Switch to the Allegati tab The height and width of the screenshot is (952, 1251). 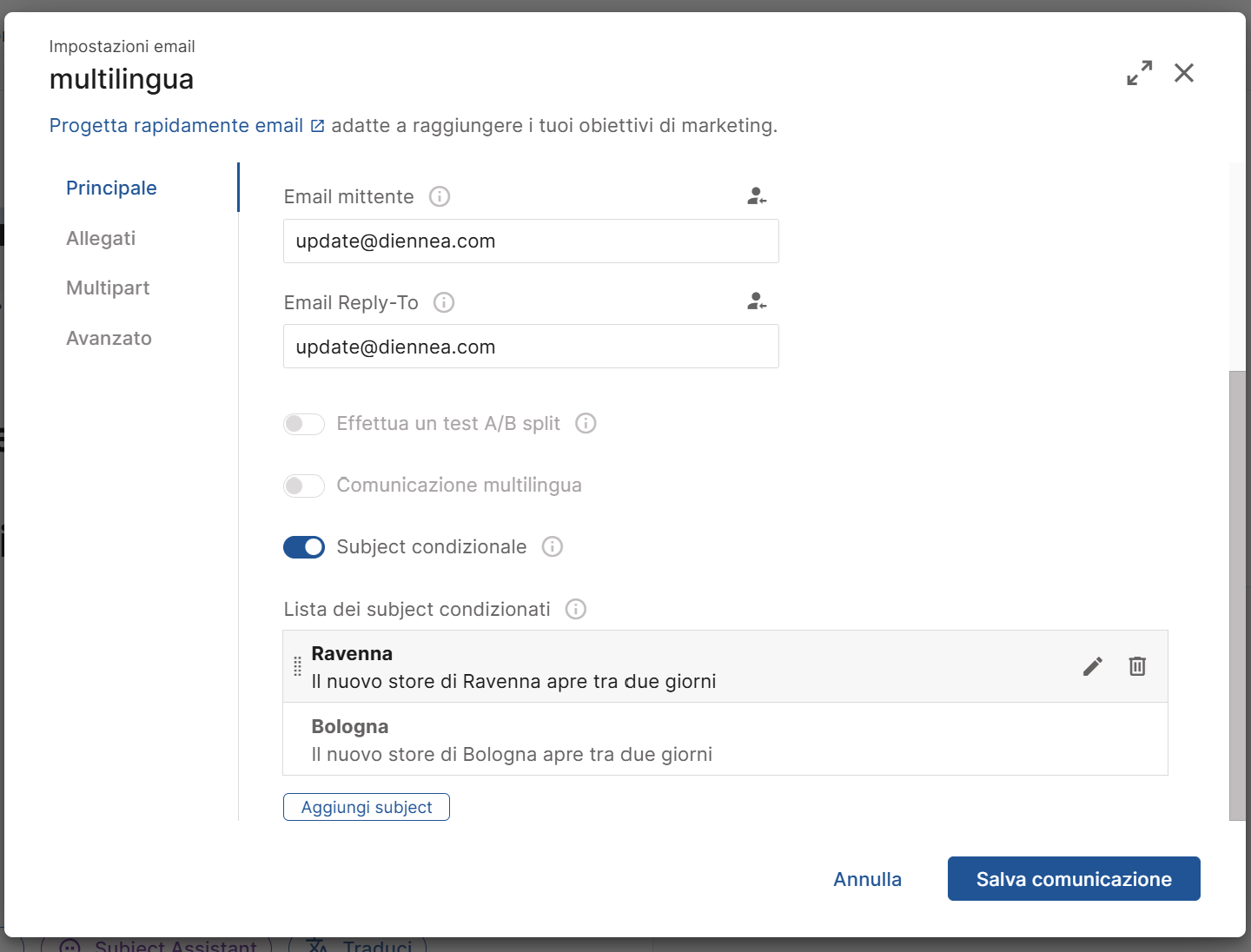click(101, 238)
